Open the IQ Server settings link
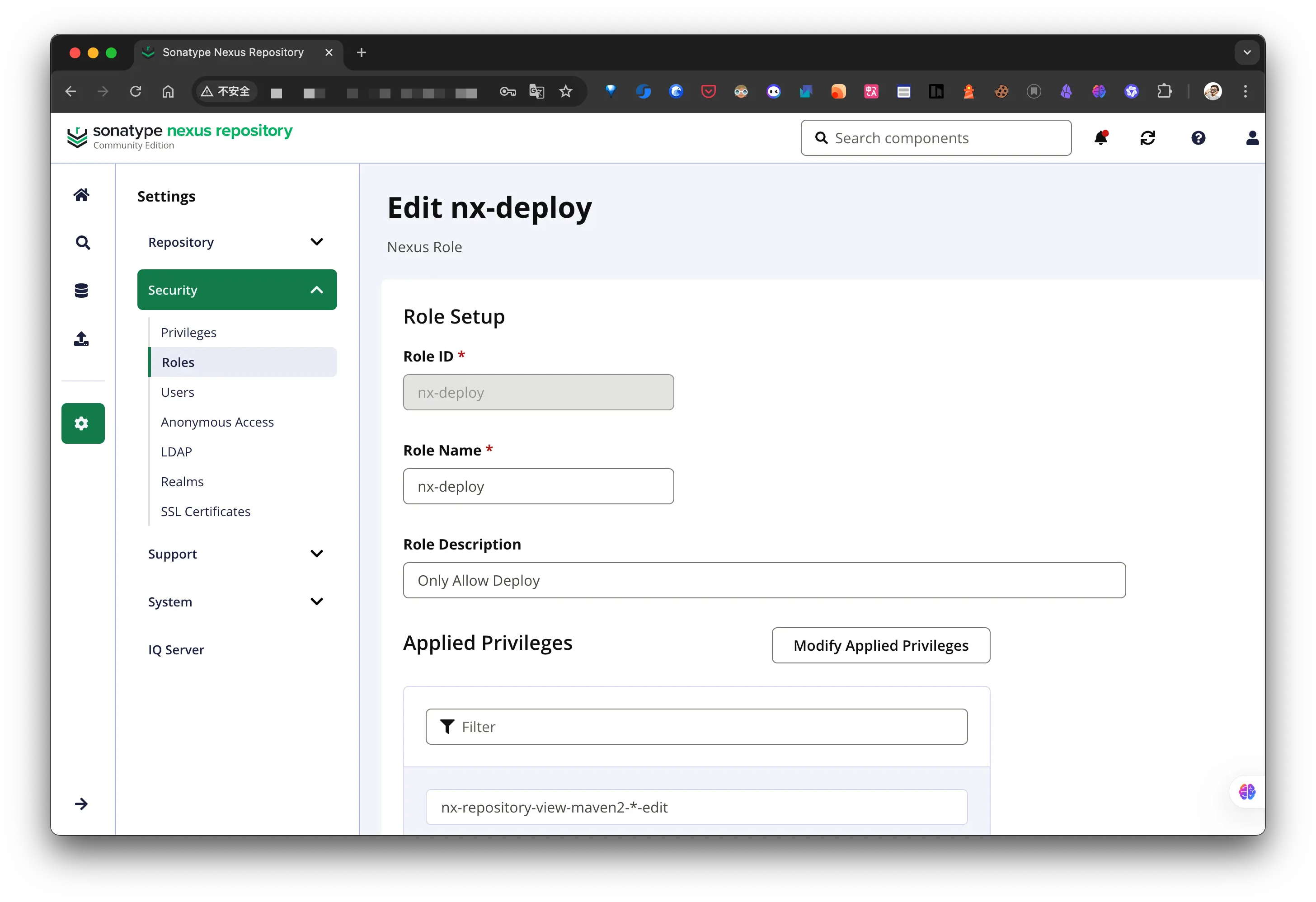 pos(176,650)
